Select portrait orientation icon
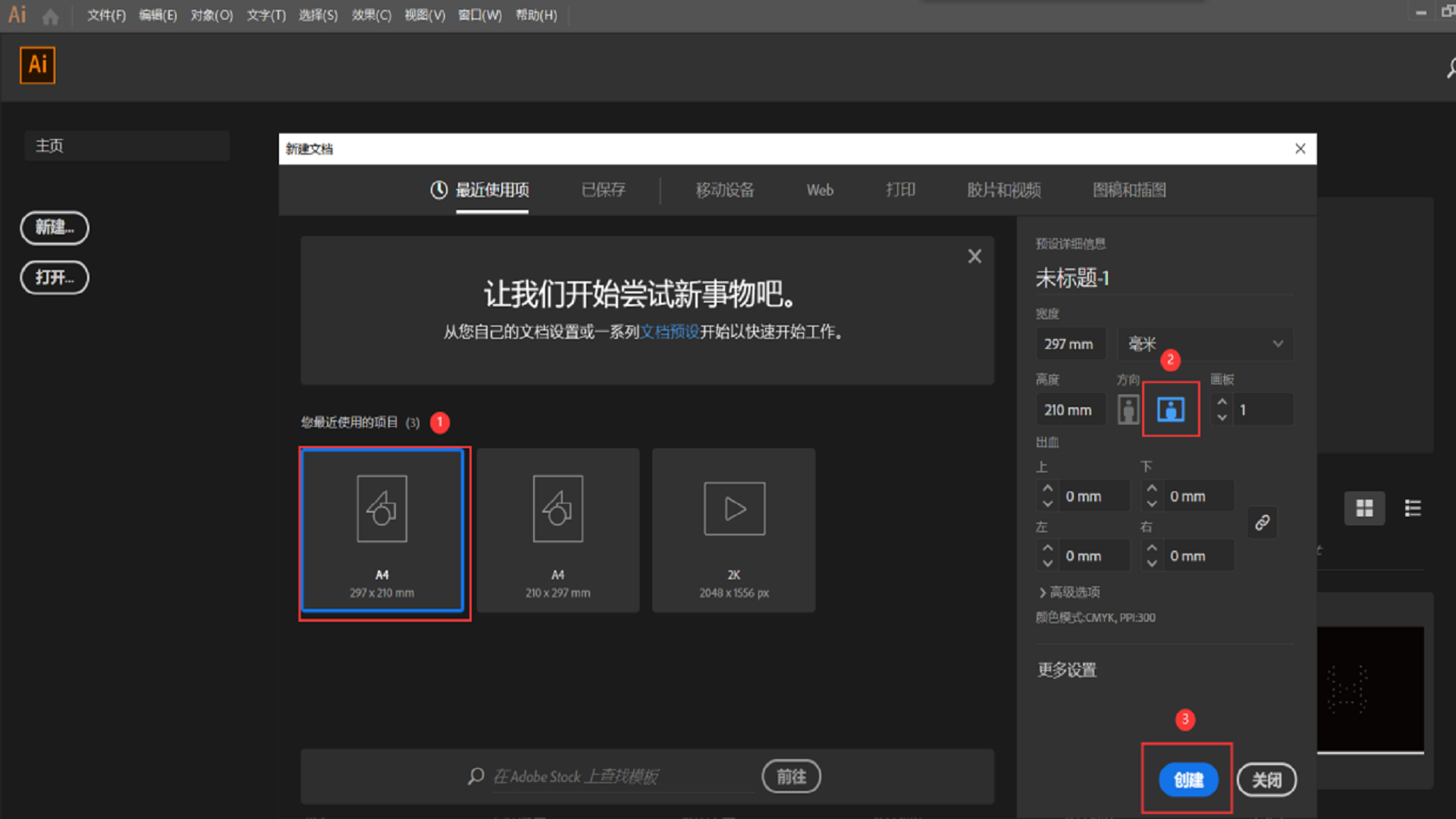Screen dimensions: 1456x819 [x=1128, y=409]
